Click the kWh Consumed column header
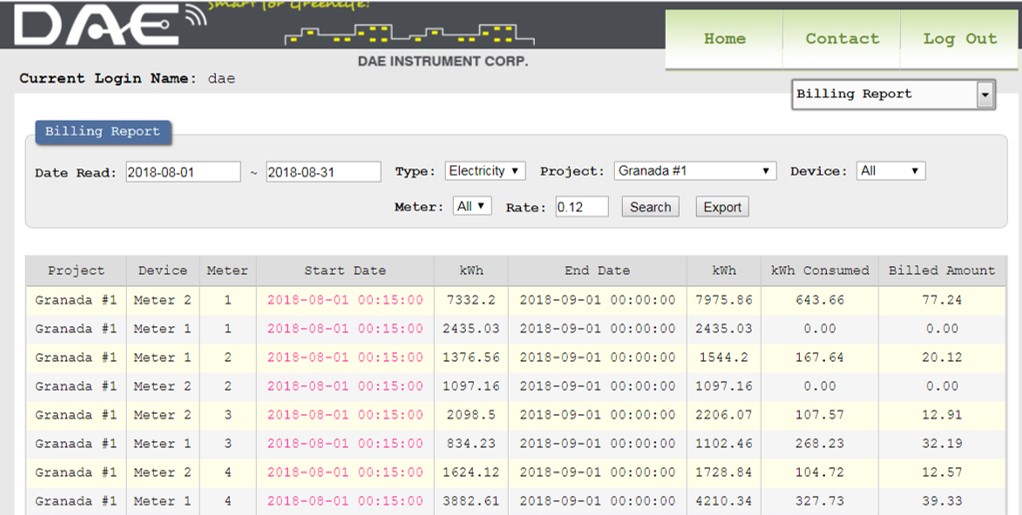Viewport: 1022px width, 515px height. click(x=819, y=271)
